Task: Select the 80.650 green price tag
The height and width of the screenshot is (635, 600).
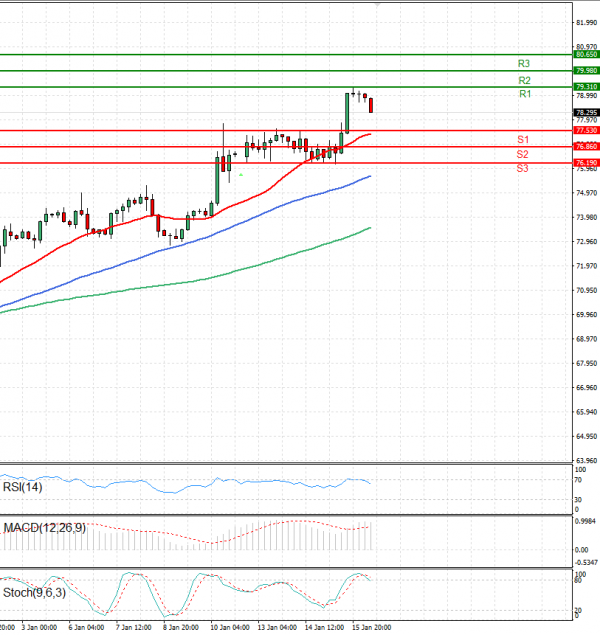Action: pos(586,55)
